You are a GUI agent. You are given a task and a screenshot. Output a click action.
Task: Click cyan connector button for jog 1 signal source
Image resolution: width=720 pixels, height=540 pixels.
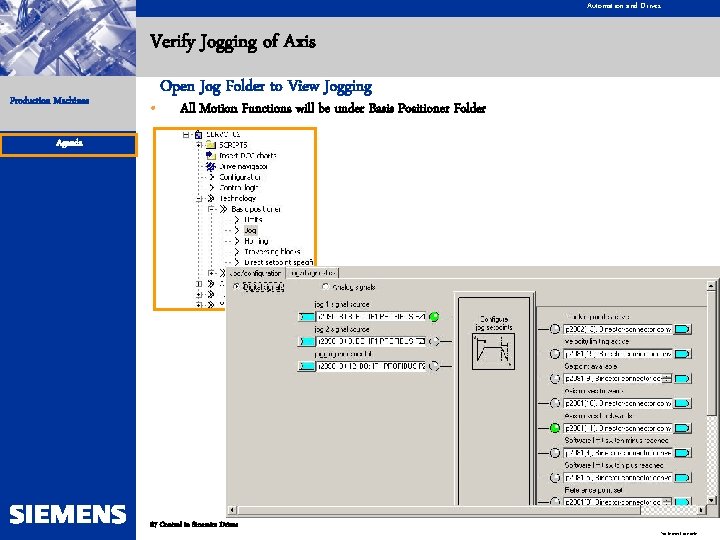(x=306, y=317)
